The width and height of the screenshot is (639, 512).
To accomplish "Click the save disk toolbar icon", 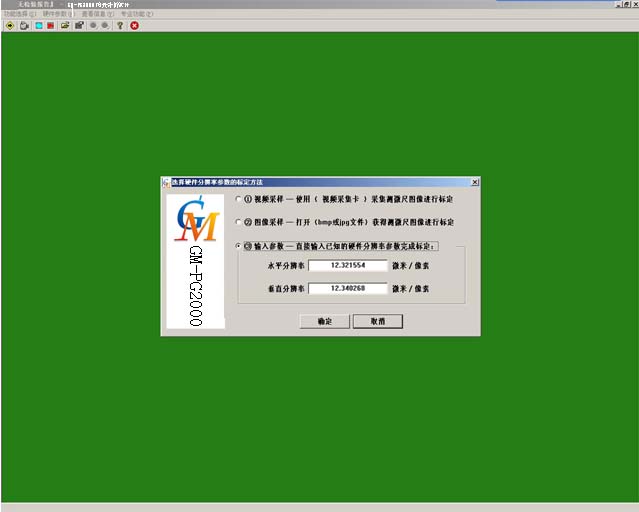I will (x=79, y=25).
